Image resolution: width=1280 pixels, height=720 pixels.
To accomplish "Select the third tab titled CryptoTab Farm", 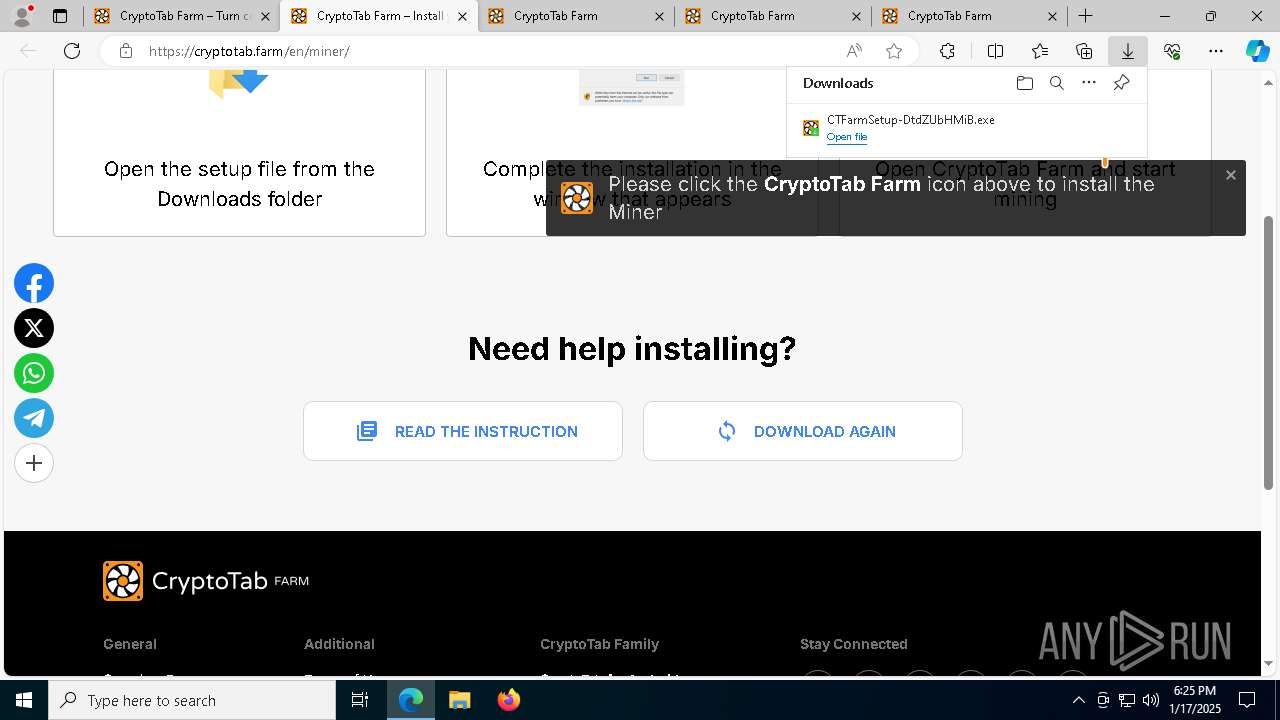I will [x=575, y=16].
